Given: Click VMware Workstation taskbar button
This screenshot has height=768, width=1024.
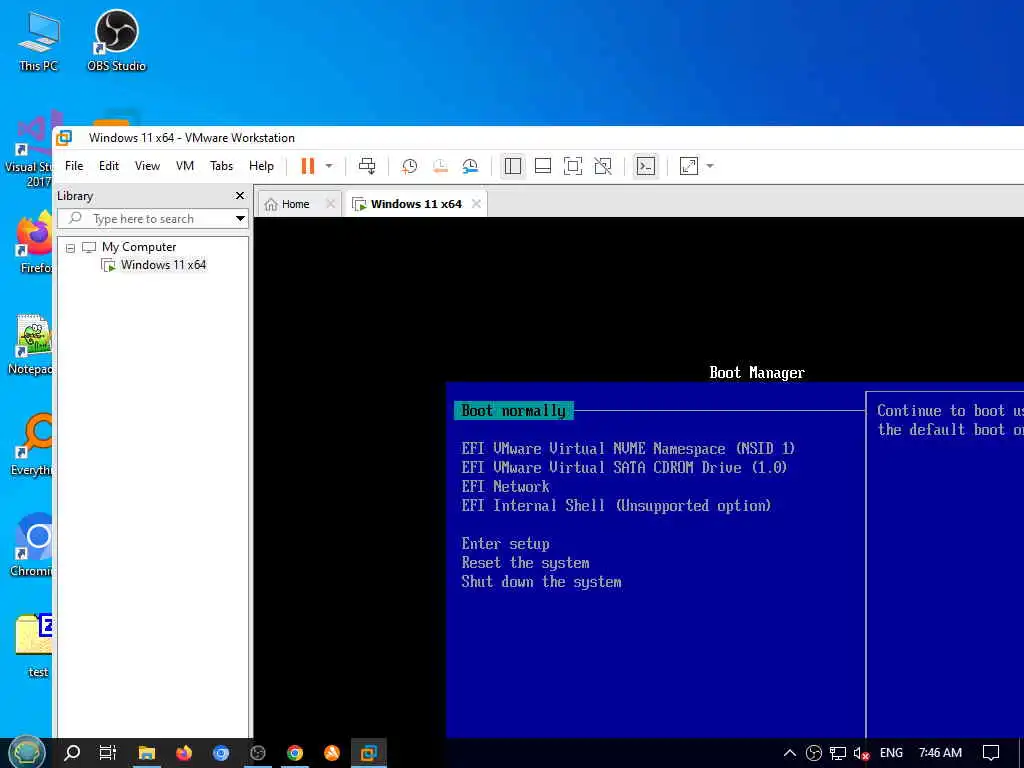Looking at the screenshot, I should click(369, 753).
